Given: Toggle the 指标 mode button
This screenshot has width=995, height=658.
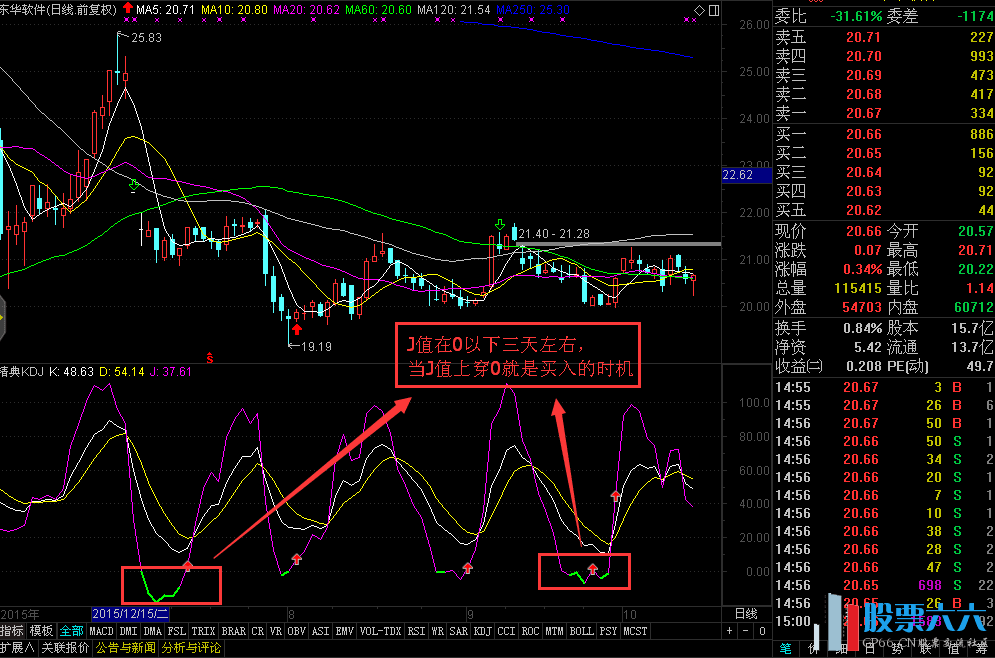Looking at the screenshot, I should 12,631.
